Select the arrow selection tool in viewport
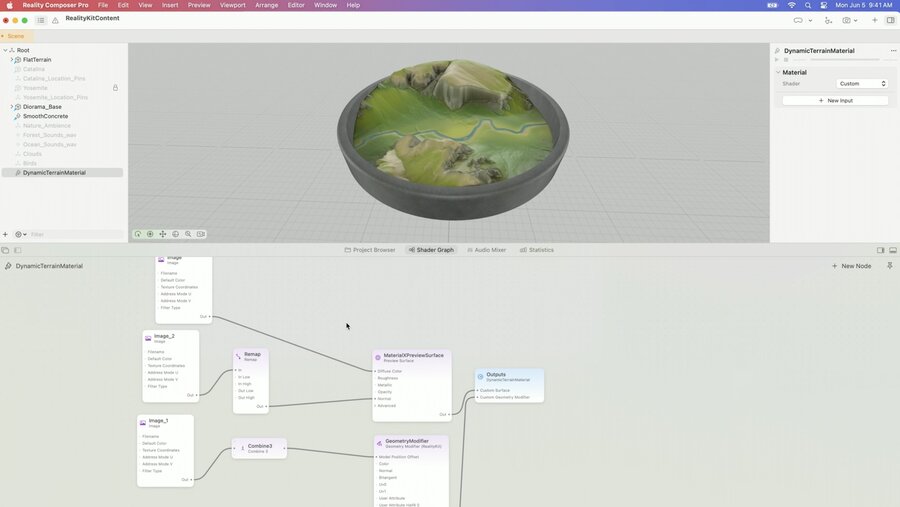The image size is (900, 507). pyautogui.click(x=138, y=234)
